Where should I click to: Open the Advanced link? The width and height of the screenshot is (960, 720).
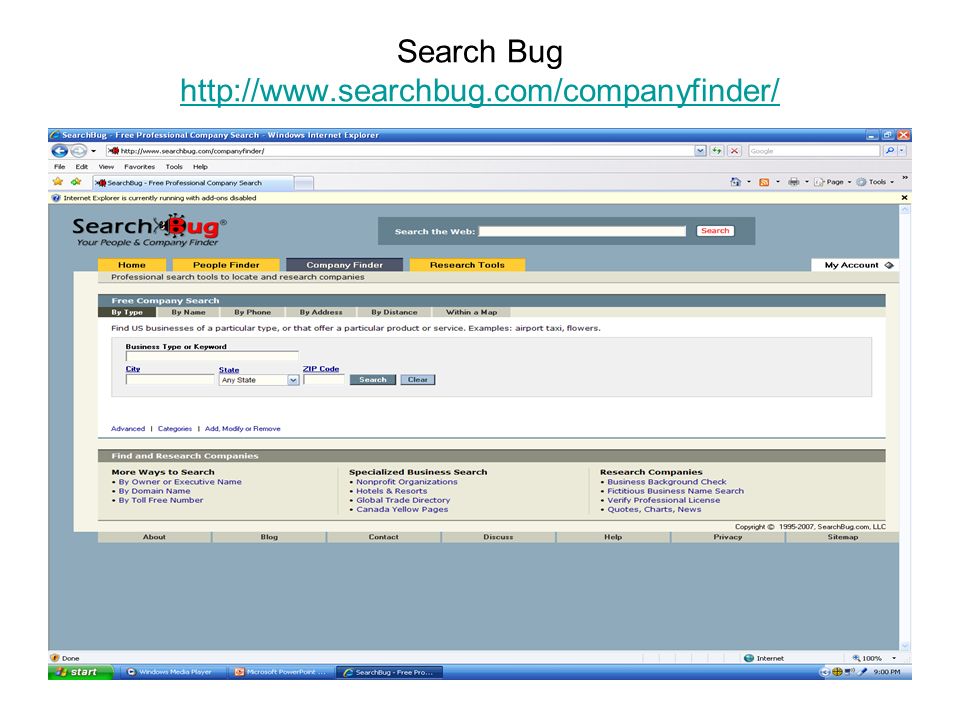click(x=128, y=429)
